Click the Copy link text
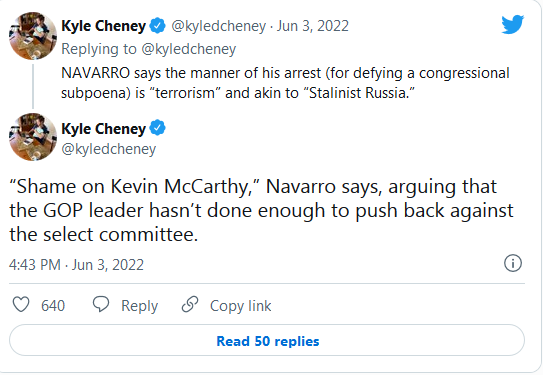The image size is (543, 375). [241, 306]
